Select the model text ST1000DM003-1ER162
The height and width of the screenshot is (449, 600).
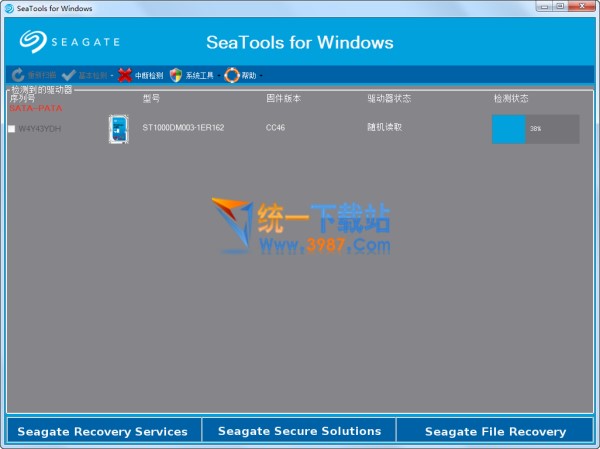pos(185,129)
